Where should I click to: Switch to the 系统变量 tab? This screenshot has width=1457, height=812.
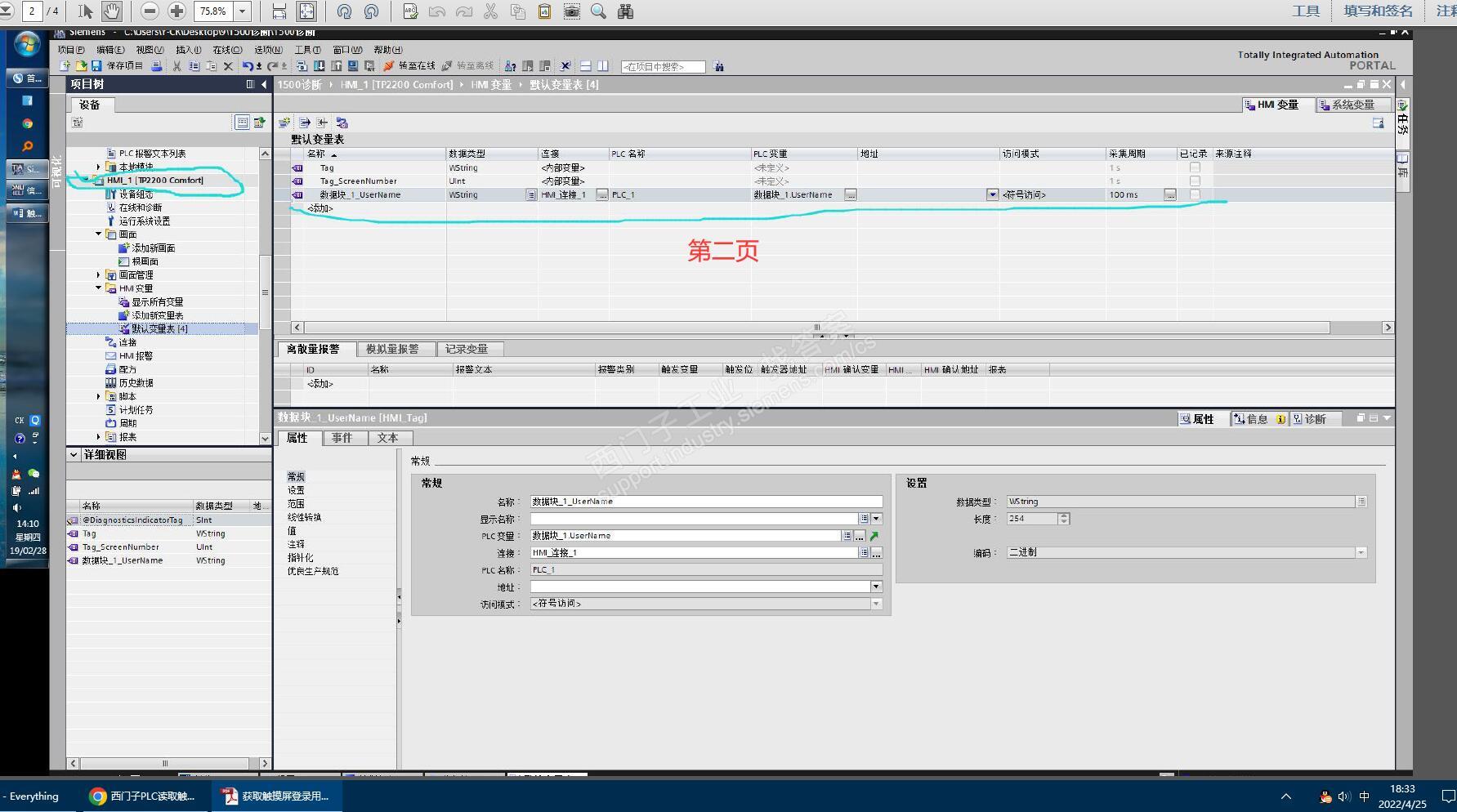pyautogui.click(x=1353, y=105)
